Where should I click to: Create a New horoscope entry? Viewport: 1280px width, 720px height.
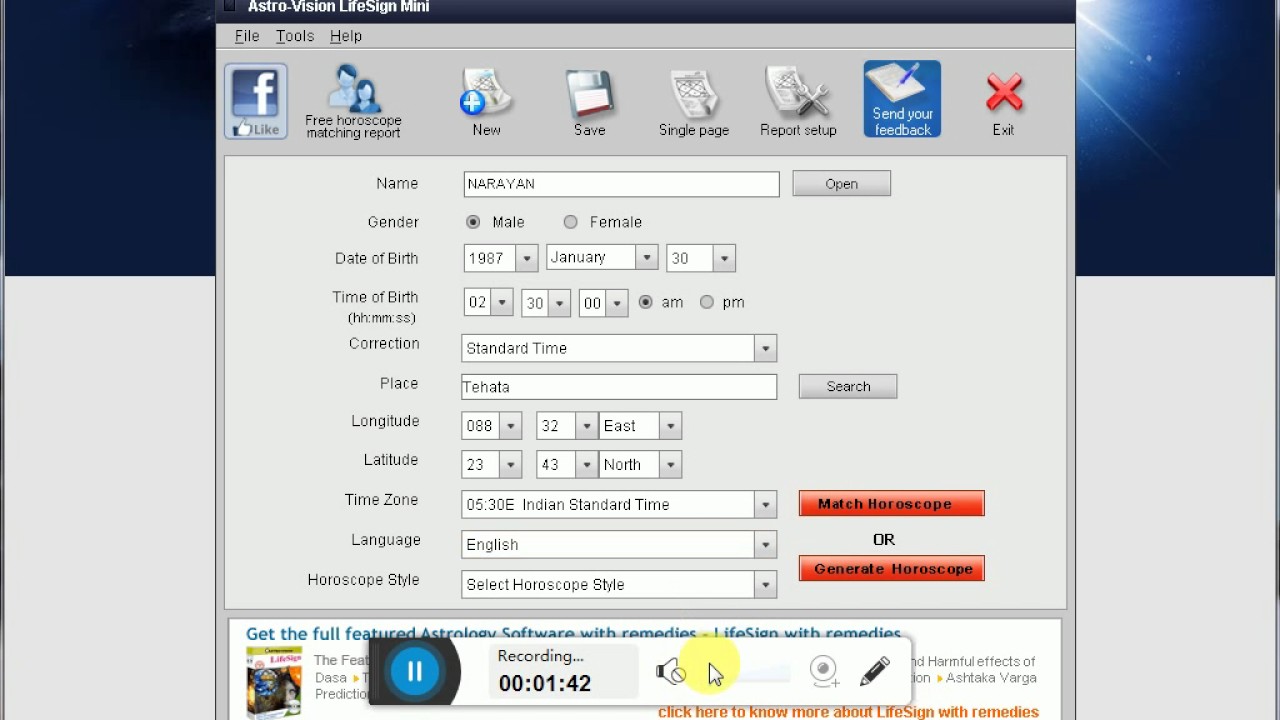click(486, 101)
